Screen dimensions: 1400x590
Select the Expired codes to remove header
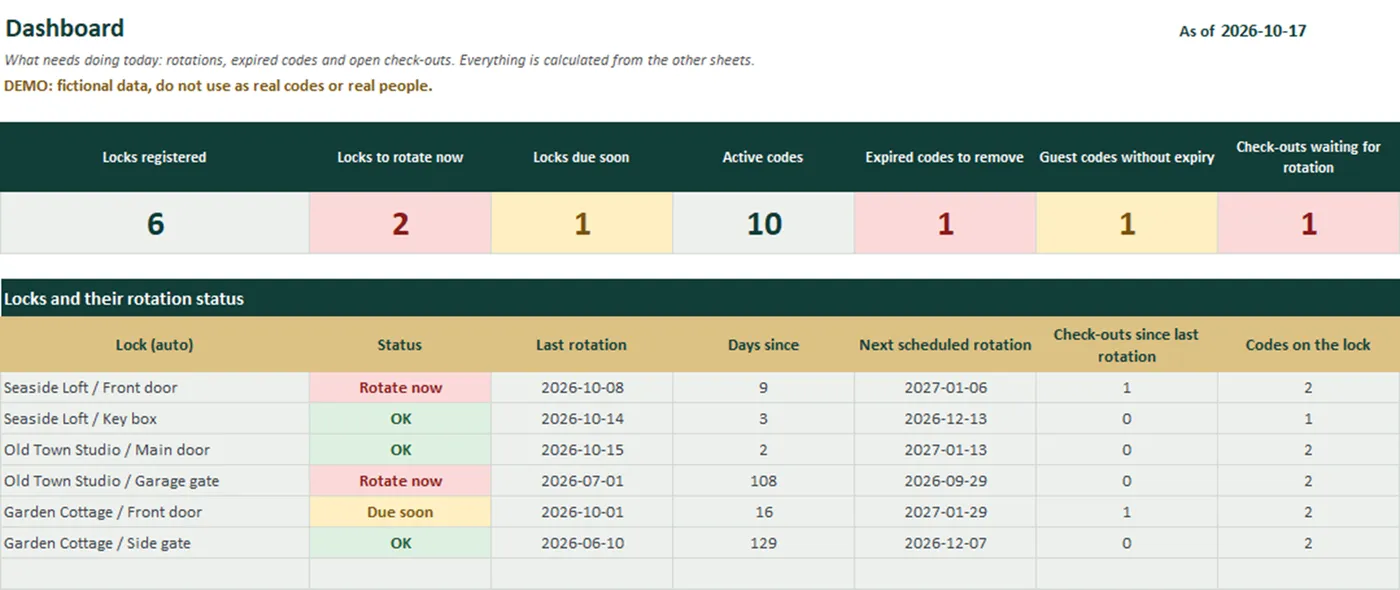(x=945, y=157)
